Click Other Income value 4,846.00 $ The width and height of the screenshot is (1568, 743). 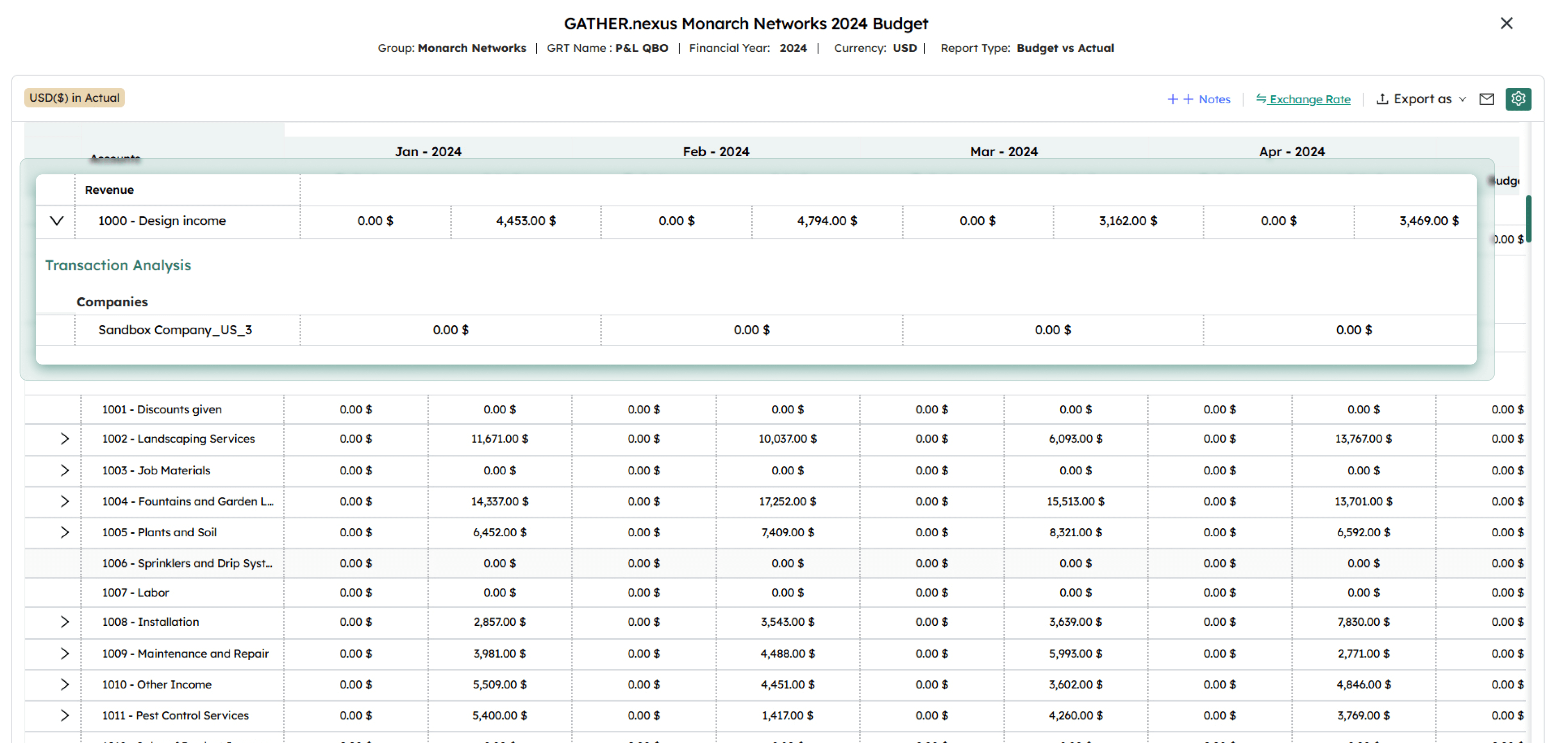pyautogui.click(x=1363, y=684)
